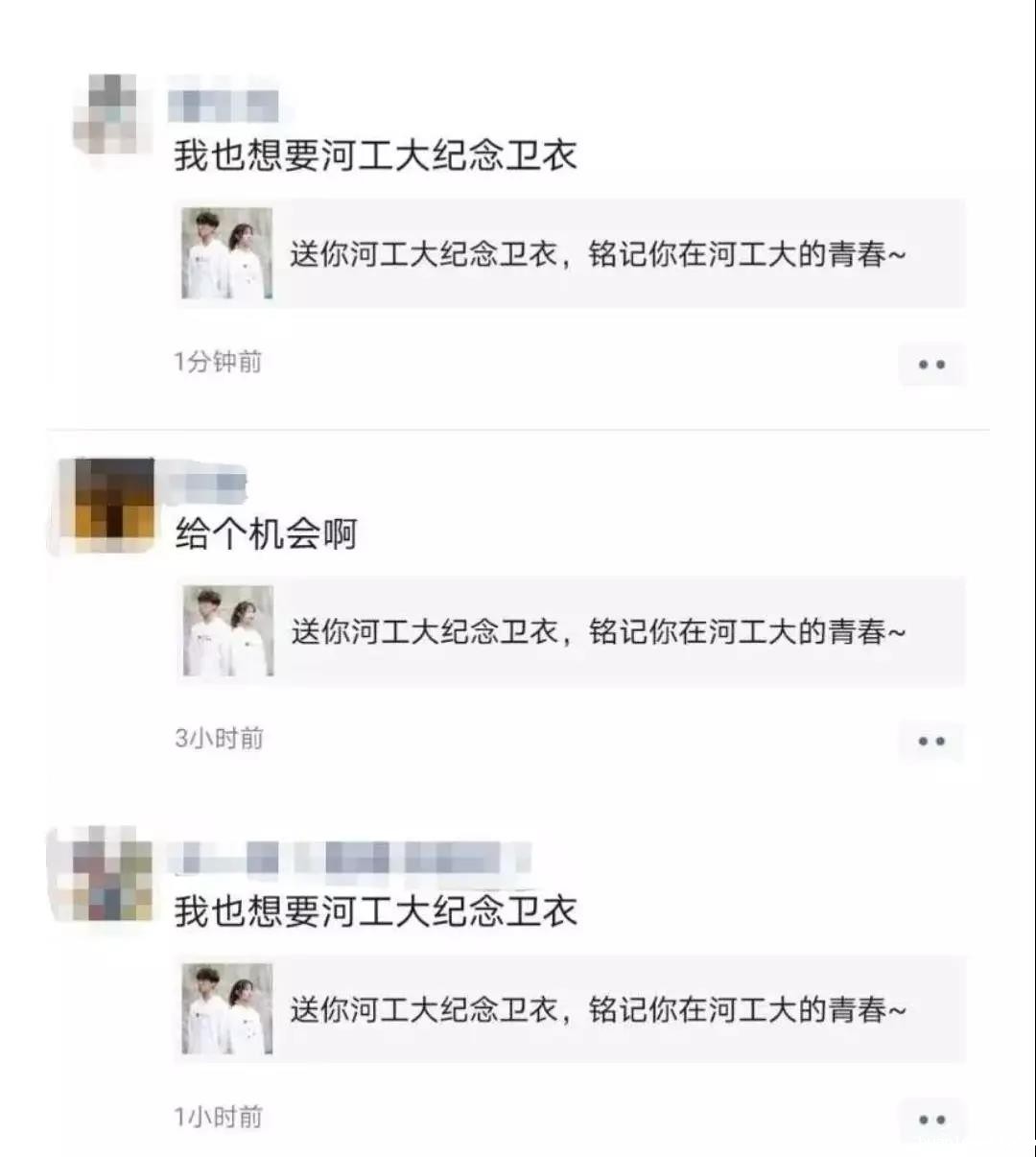Open the two-dot menu on the 1分钟前 post
The image size is (1036, 1157).
(x=931, y=365)
